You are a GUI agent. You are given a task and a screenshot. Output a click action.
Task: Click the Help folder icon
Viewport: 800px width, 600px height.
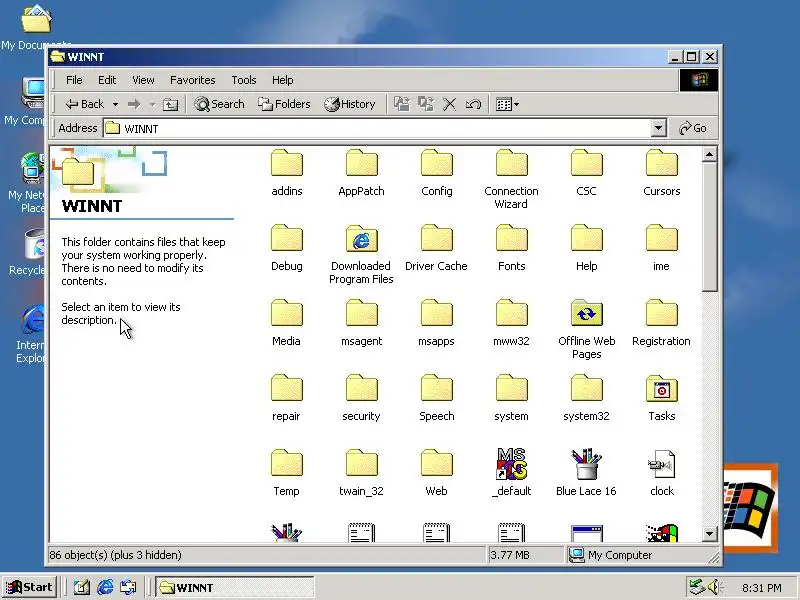click(586, 238)
